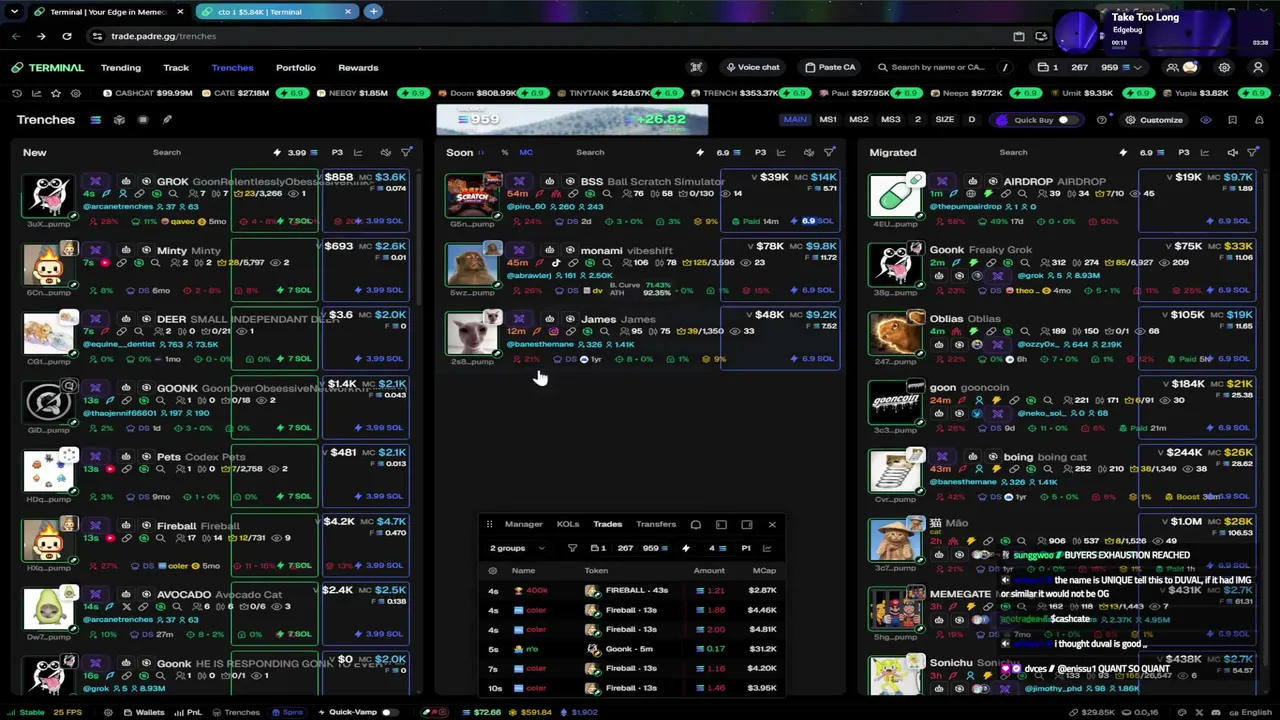
Task: Select the MAIN preset tab
Action: tap(795, 120)
